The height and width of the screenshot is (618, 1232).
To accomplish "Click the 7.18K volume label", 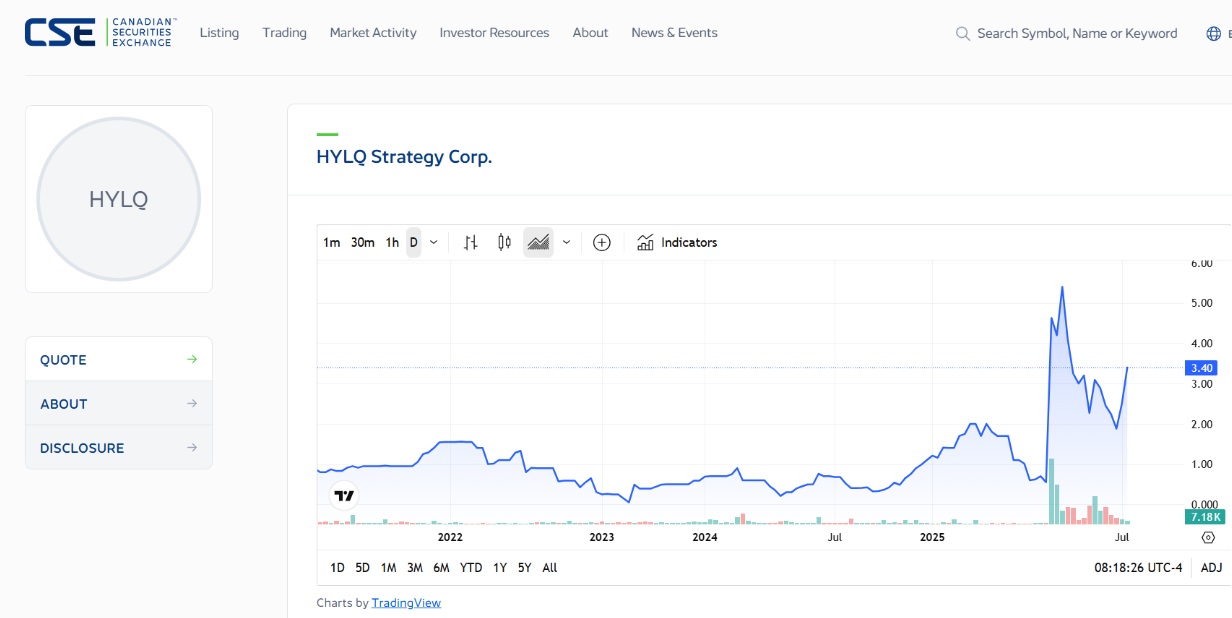I will (1204, 517).
